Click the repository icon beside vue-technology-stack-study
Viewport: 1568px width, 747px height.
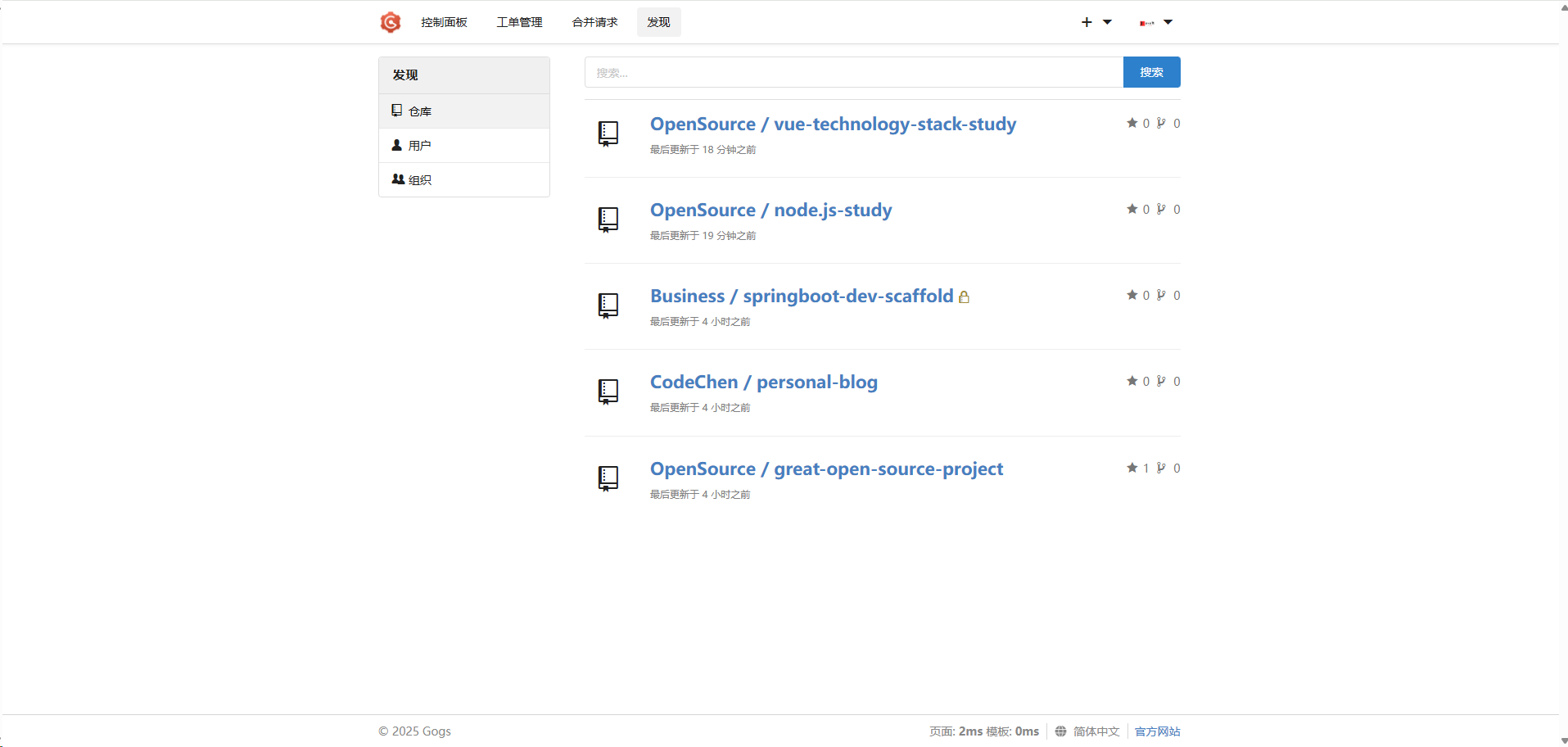pyautogui.click(x=608, y=134)
